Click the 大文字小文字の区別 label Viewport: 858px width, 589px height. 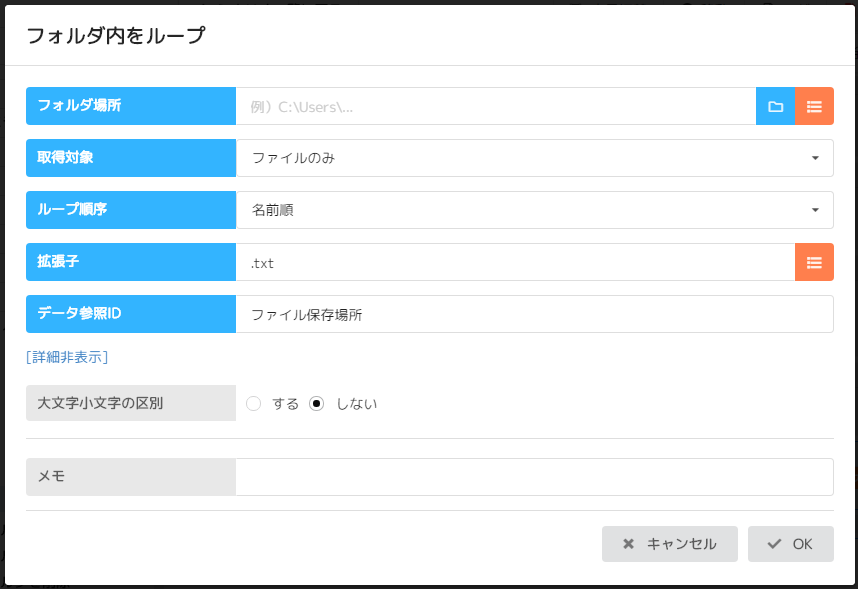click(131, 404)
